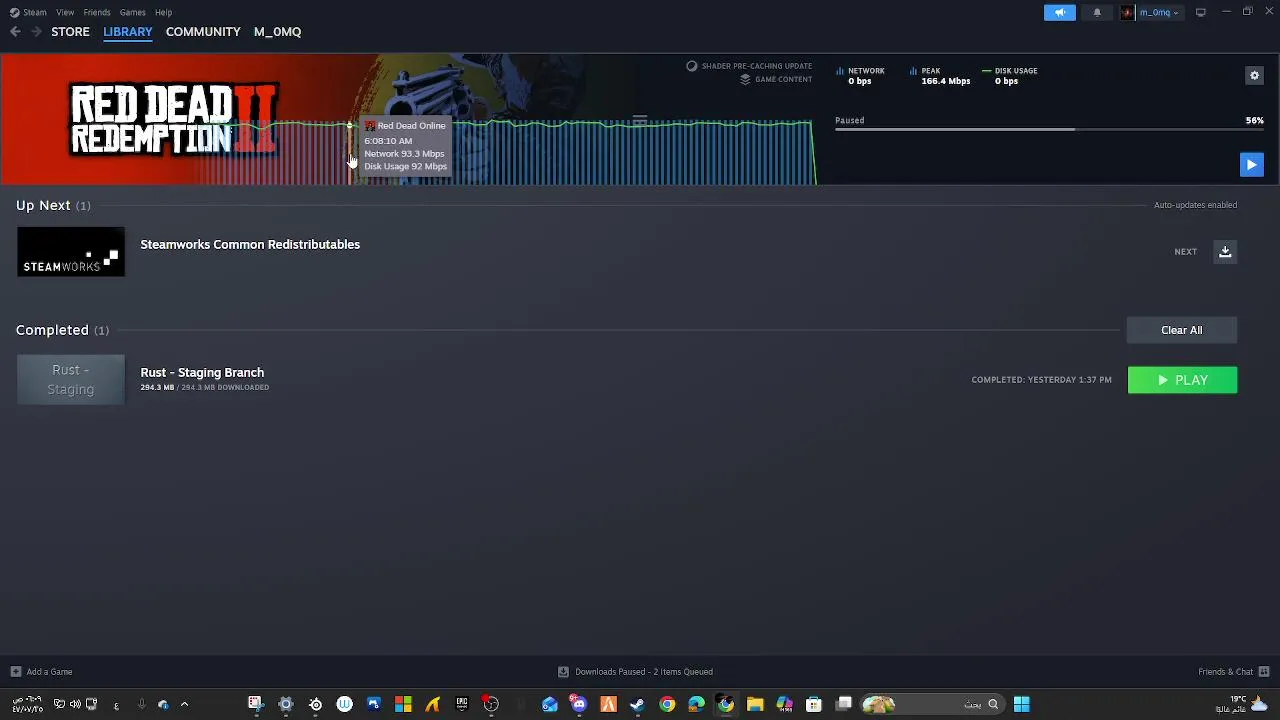The width and height of the screenshot is (1280, 720).
Task: Play Rust - Staging Branch
Action: 1182,380
